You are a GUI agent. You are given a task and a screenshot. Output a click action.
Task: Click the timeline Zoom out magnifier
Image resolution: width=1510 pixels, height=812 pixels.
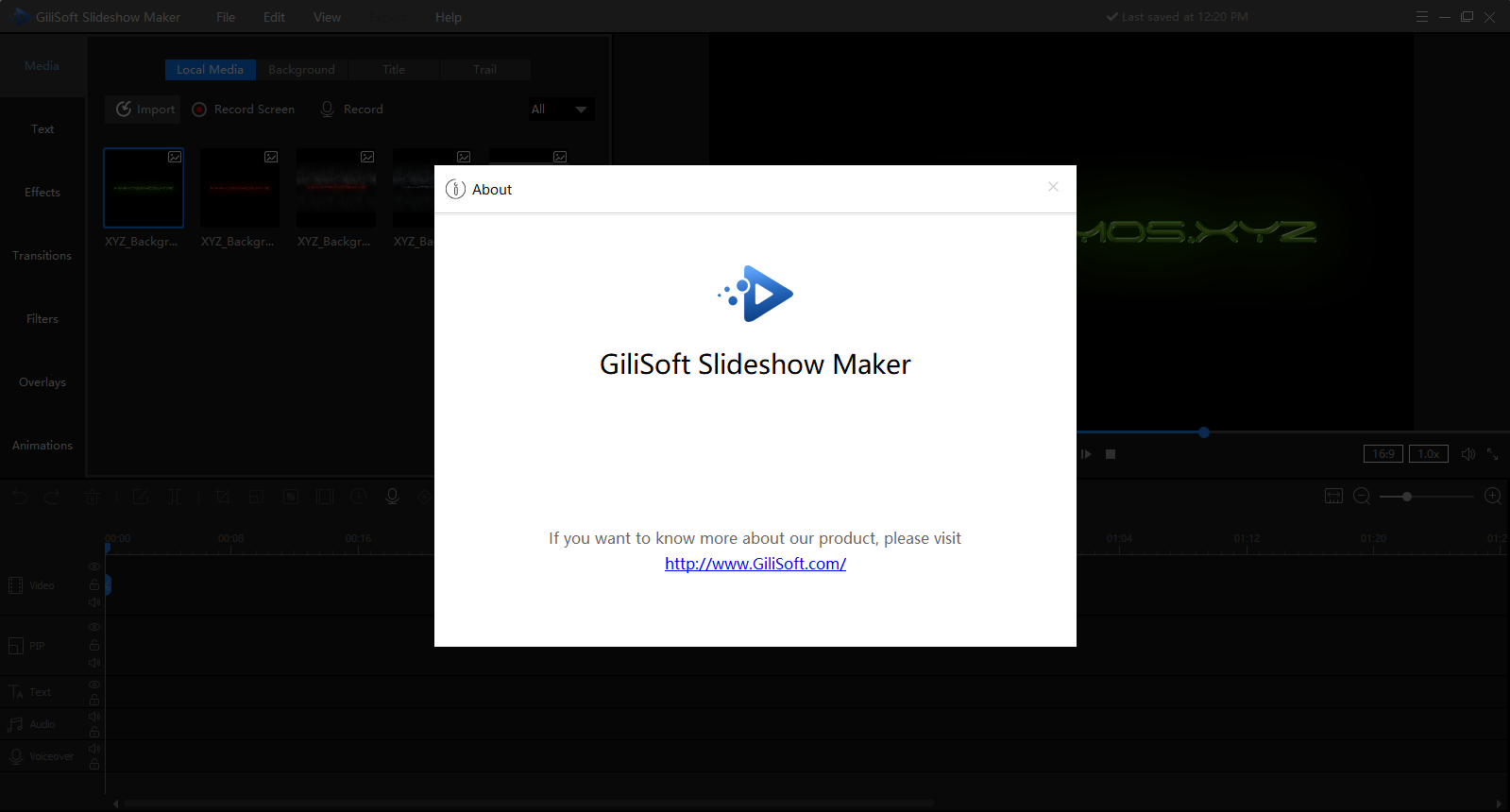pos(1362,496)
